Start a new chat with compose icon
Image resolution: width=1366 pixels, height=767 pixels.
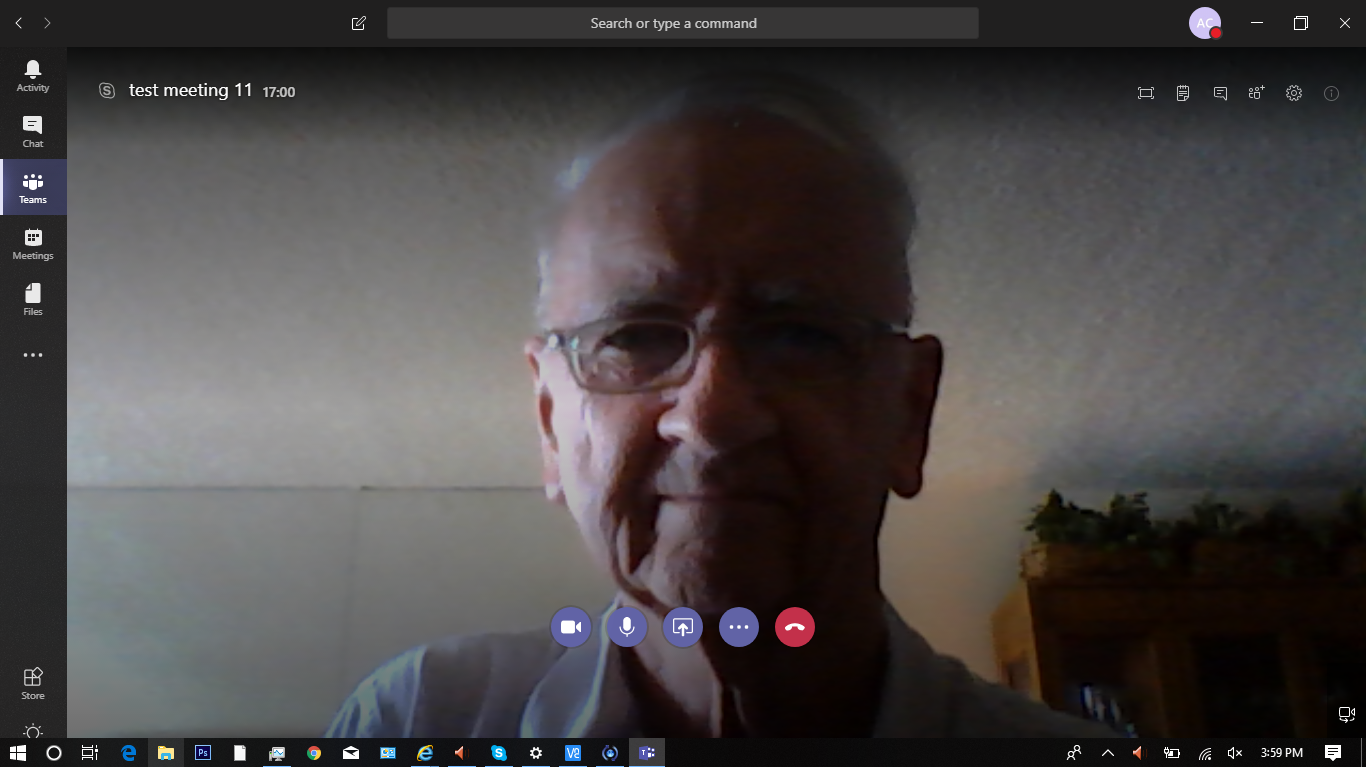(359, 23)
